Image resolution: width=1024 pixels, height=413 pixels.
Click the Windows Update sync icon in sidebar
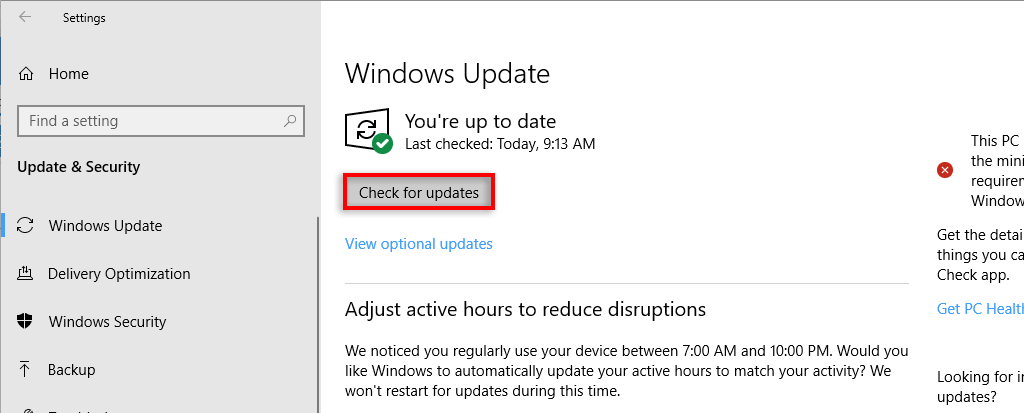coord(27,226)
